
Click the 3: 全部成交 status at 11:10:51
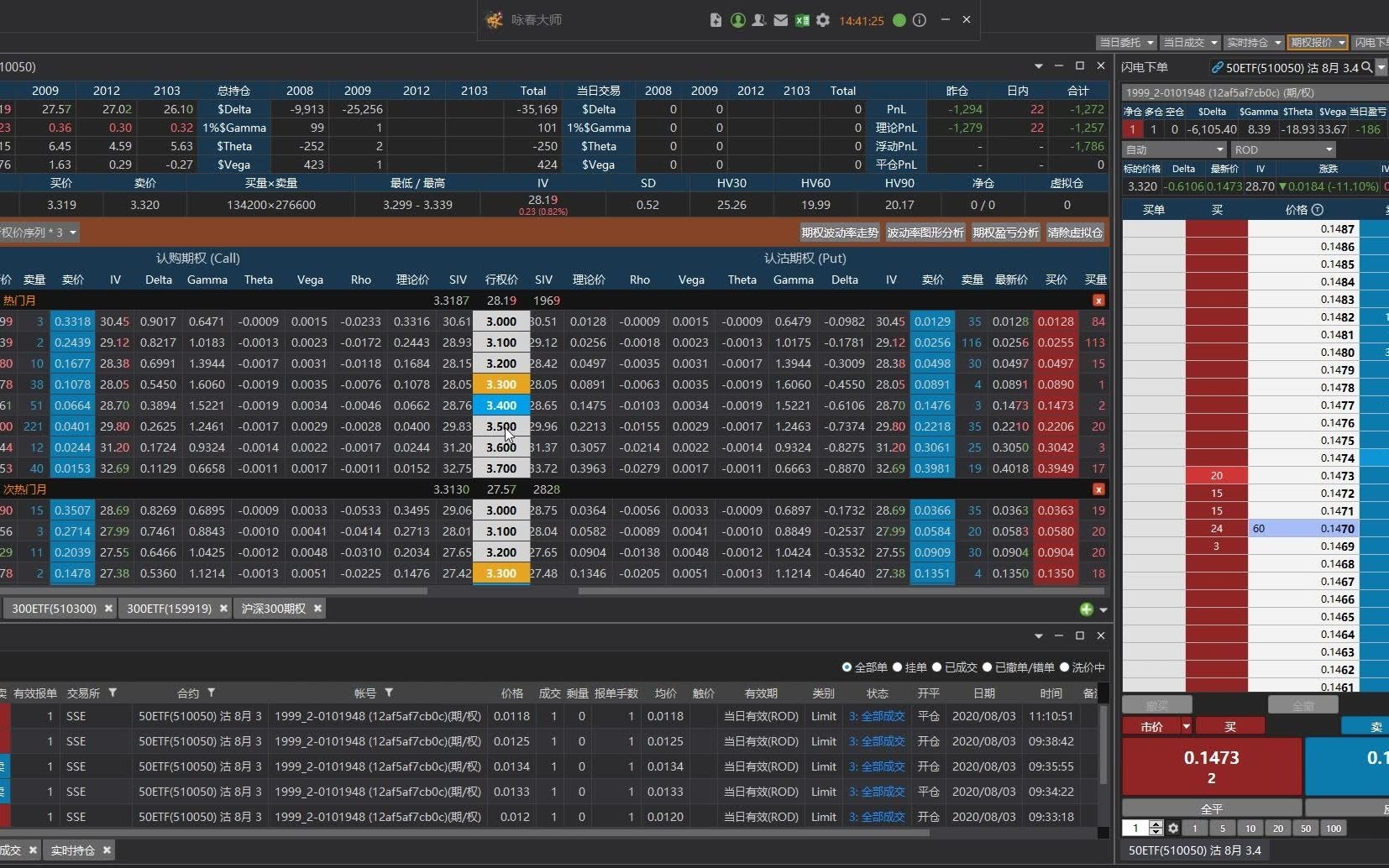pos(877,716)
